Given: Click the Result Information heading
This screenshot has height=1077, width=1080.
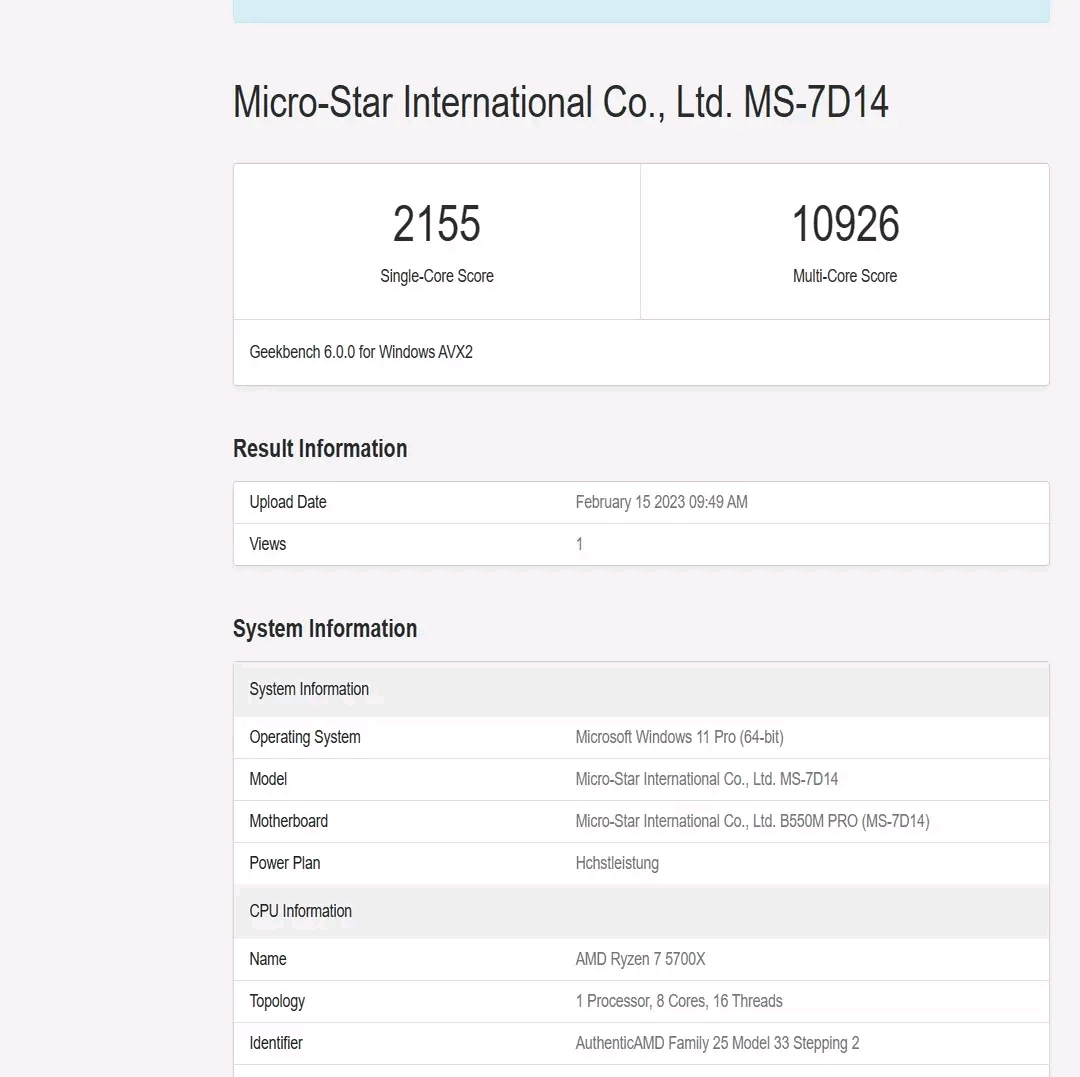Looking at the screenshot, I should [x=320, y=448].
